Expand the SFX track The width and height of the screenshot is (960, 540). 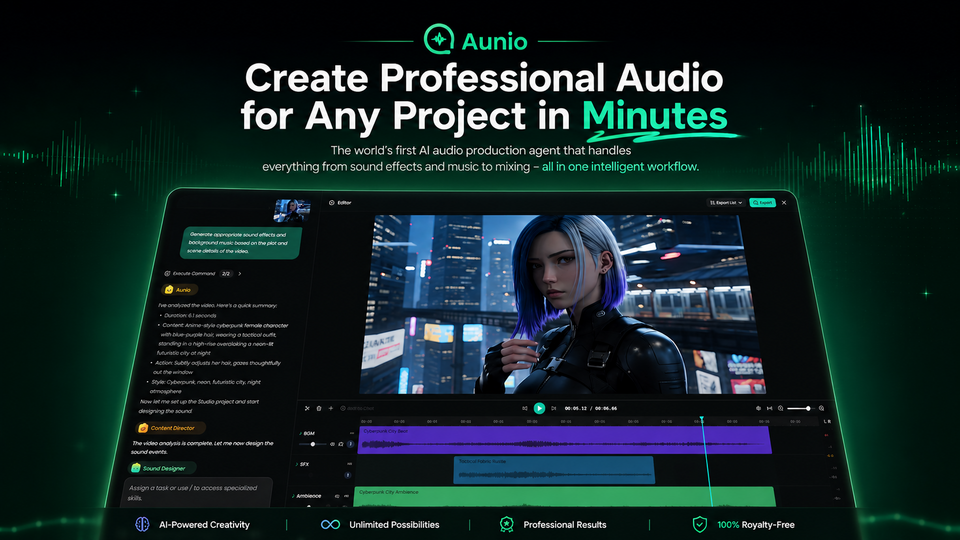click(296, 465)
